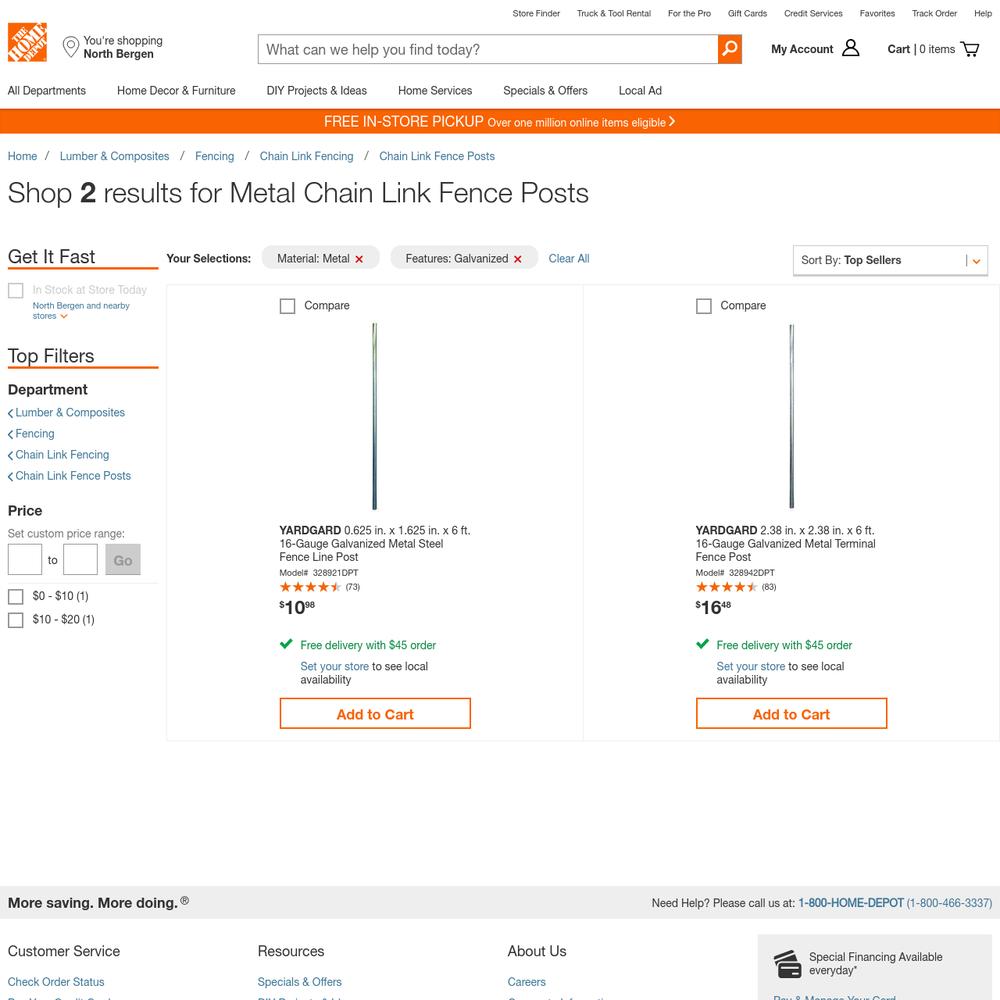Click star rating of Fence Line Post
Screen dimensions: 1000x1000
pyautogui.click(x=310, y=587)
